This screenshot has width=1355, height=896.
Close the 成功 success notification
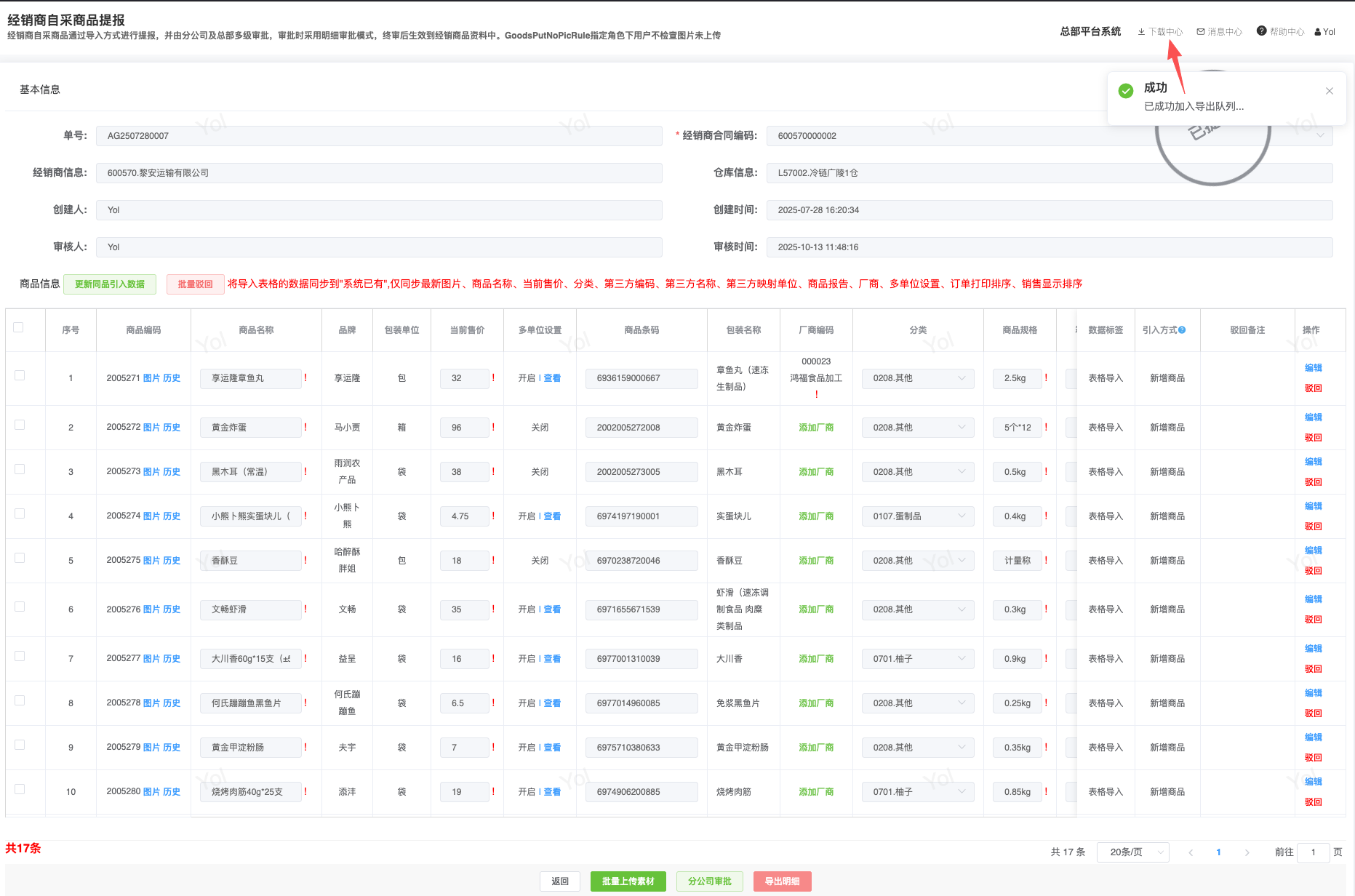(x=1329, y=91)
